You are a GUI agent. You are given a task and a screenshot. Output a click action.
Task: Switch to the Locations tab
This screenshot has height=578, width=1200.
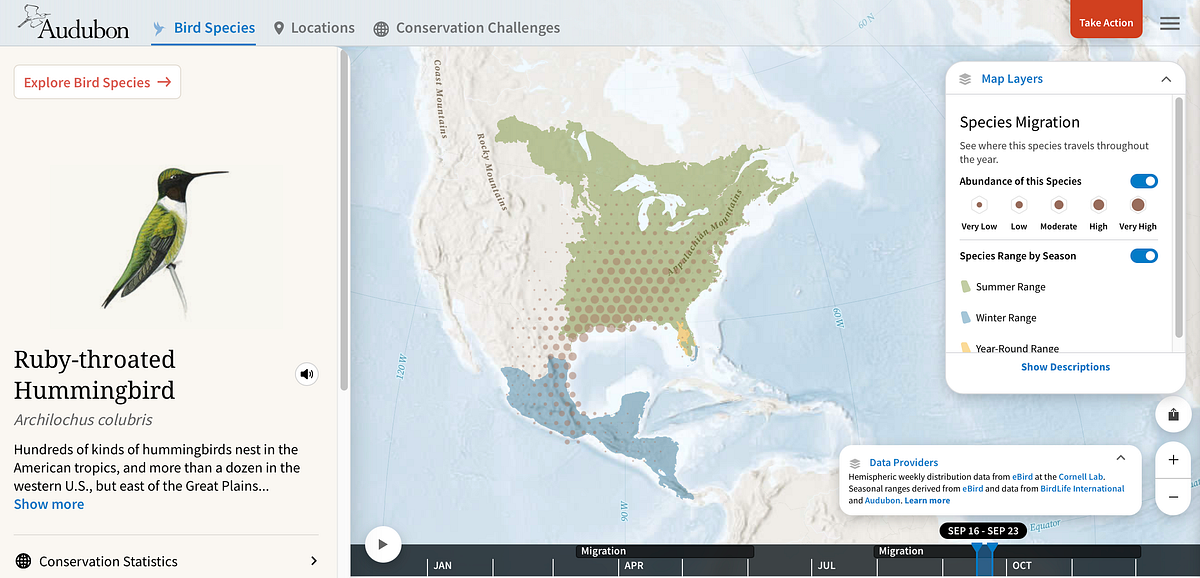tap(314, 28)
